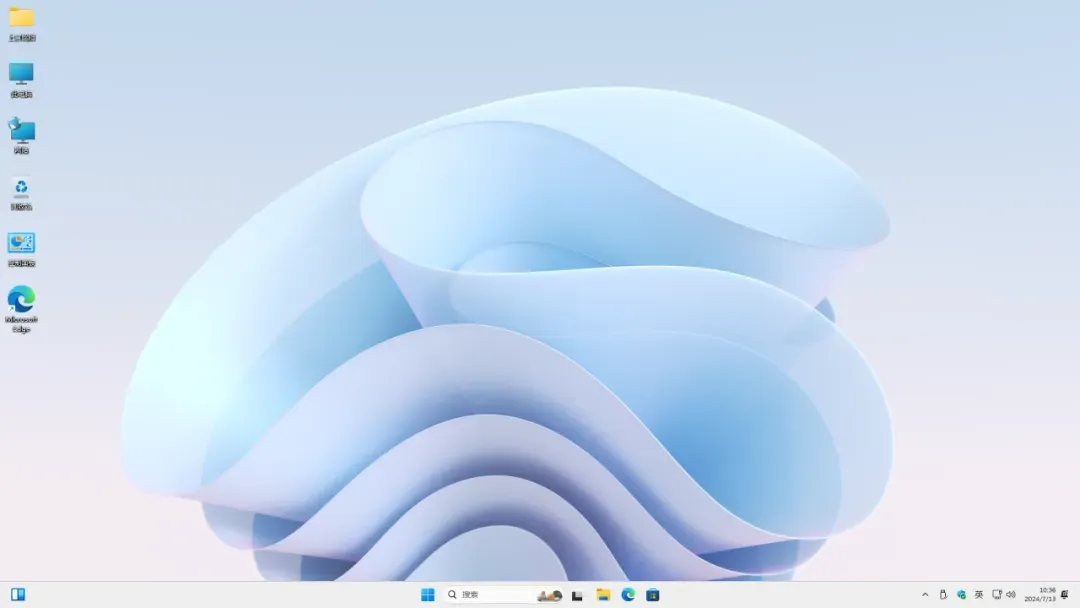The width and height of the screenshot is (1080, 608).
Task: Select the yellow folder desktop icon
Action: (21, 23)
